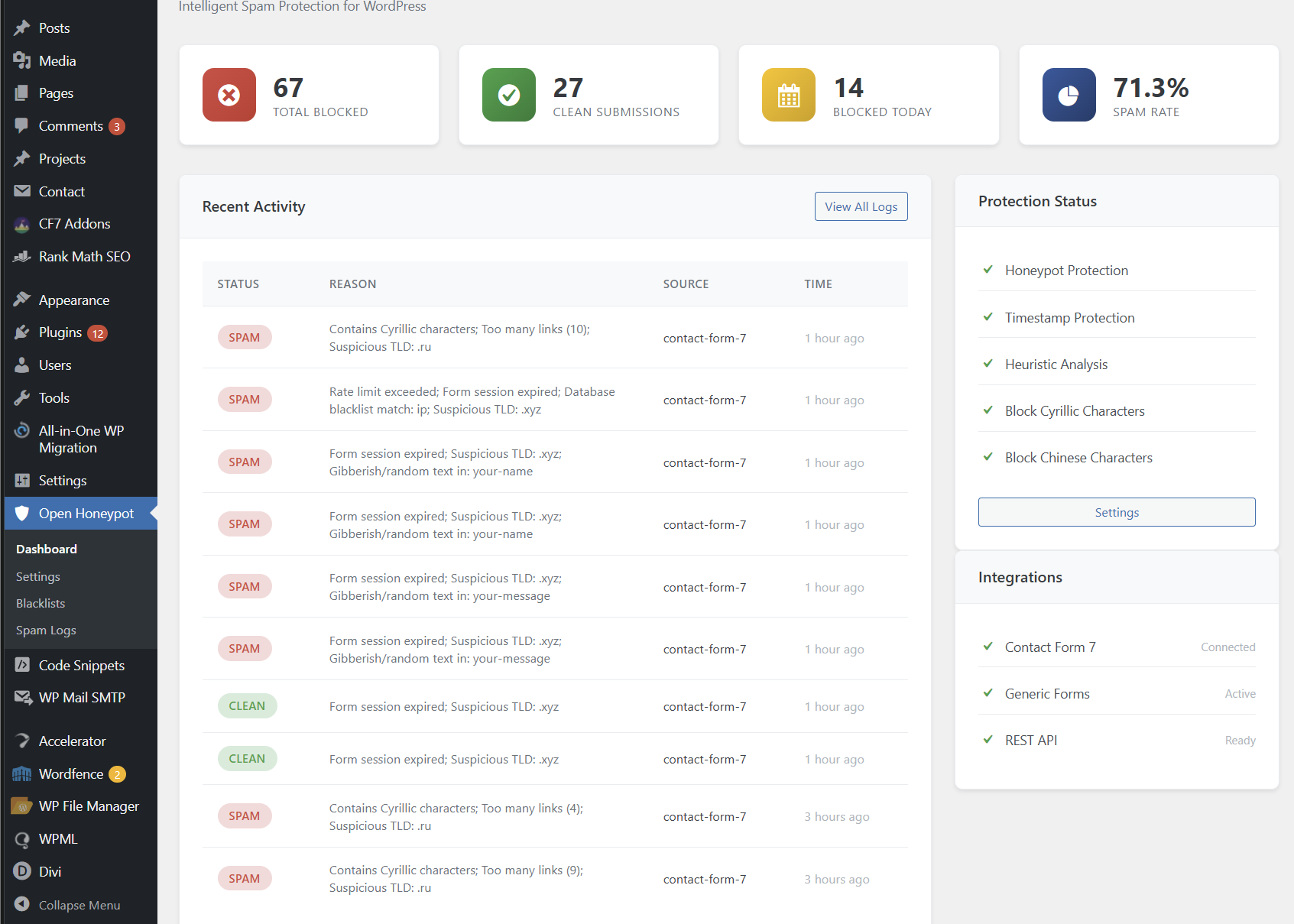The image size is (1294, 924).
Task: Click a contact-form-7 source link
Action: (704, 338)
